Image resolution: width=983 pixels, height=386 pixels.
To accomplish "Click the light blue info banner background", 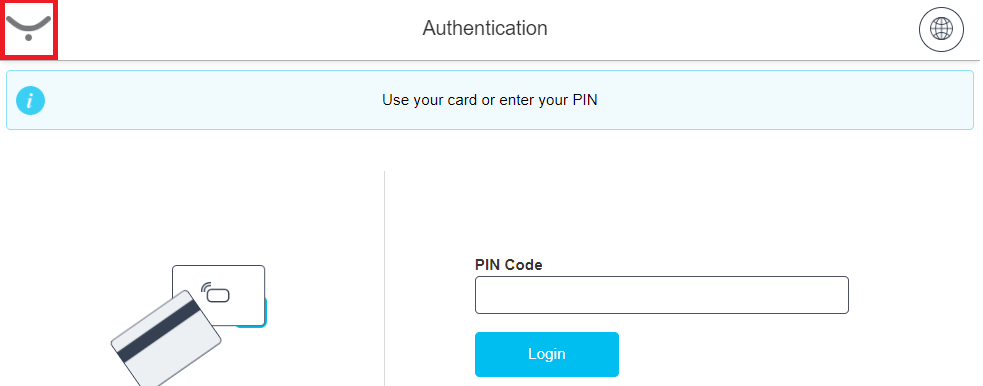I will tap(752, 100).
